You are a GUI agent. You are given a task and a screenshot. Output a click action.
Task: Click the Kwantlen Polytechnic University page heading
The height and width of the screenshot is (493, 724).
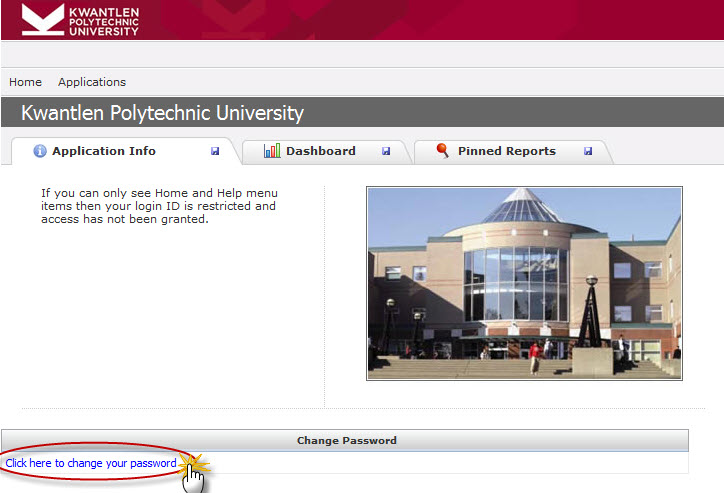coord(162,113)
